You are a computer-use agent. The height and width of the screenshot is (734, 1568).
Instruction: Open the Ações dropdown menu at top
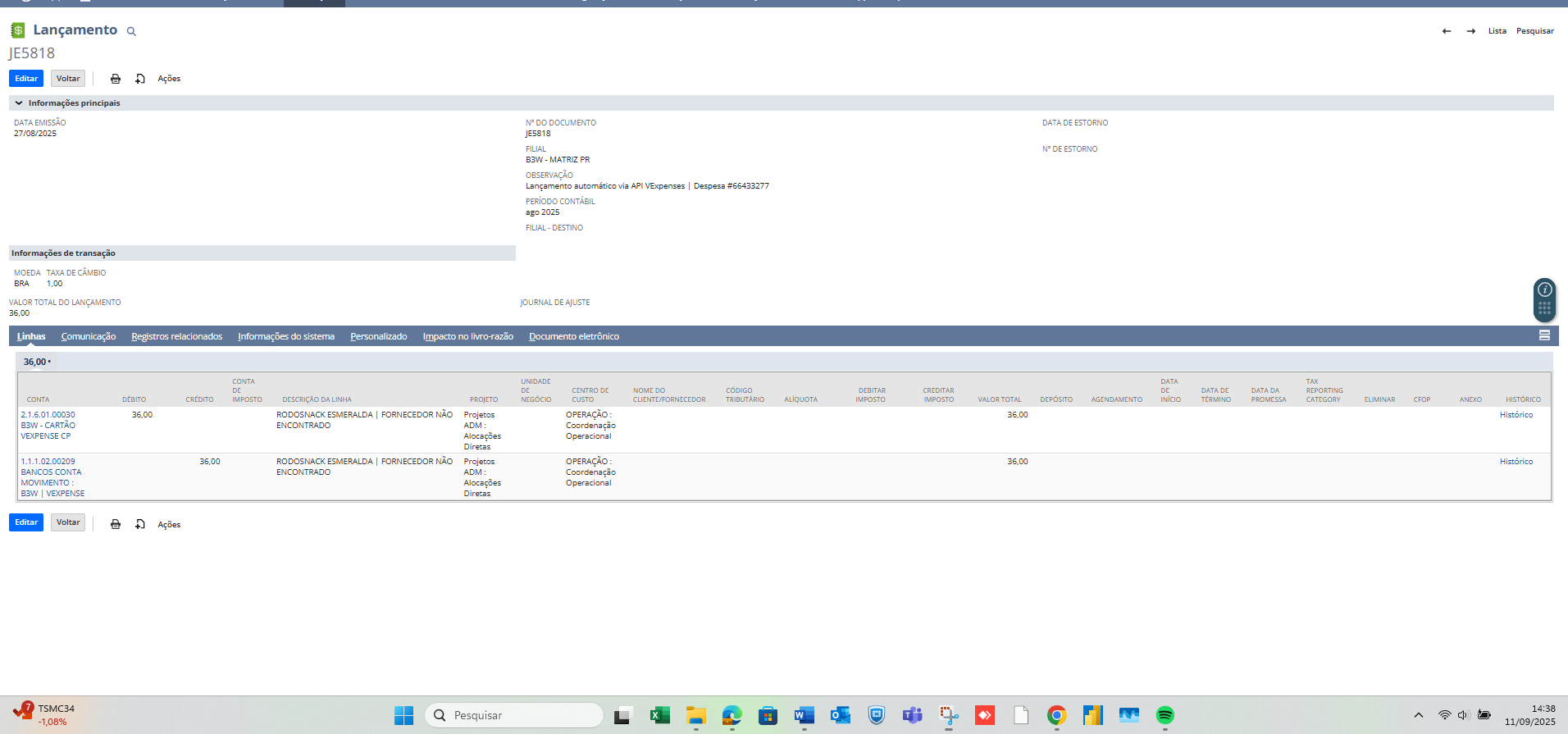[169, 79]
